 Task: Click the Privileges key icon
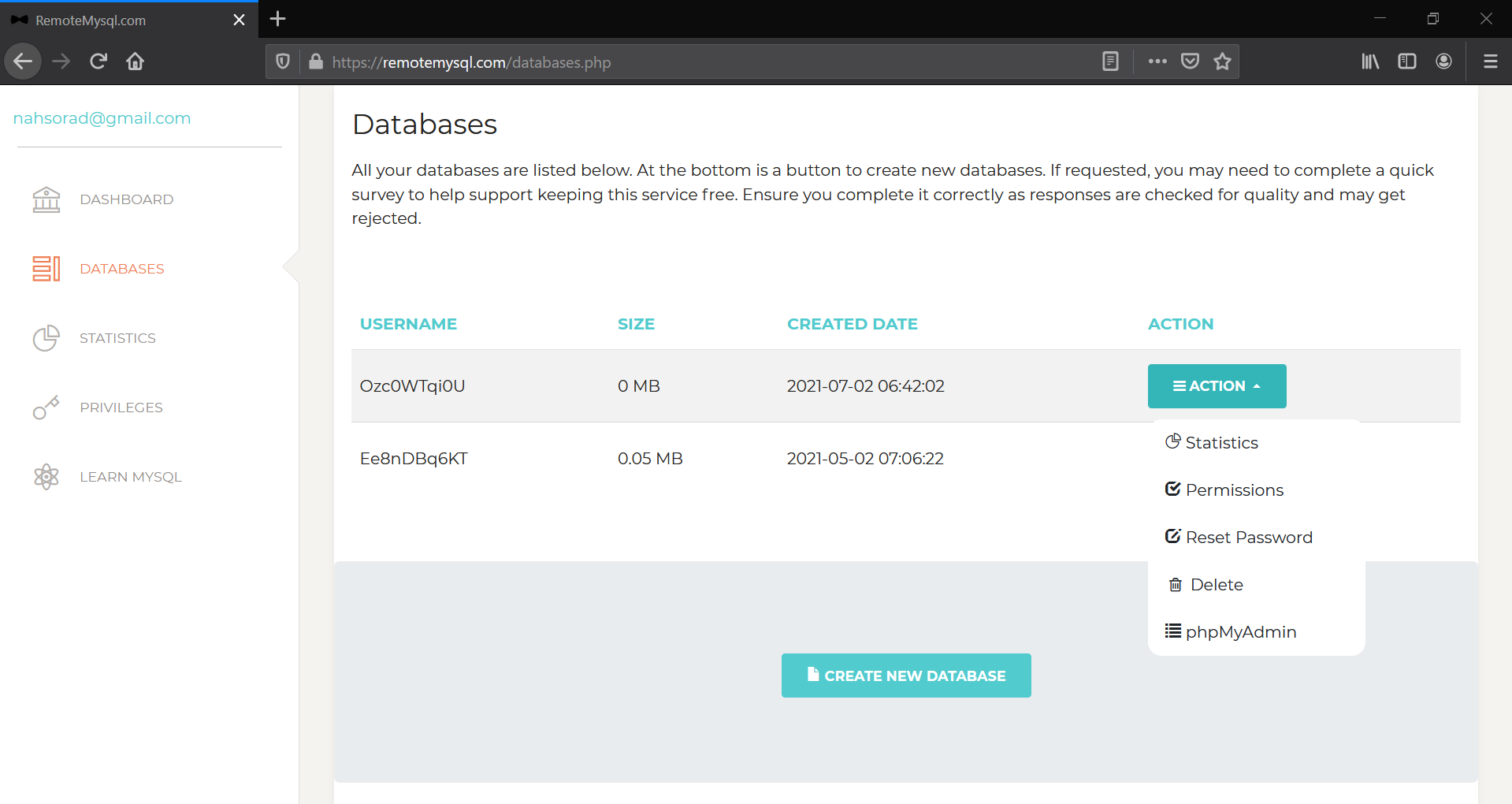click(46, 408)
